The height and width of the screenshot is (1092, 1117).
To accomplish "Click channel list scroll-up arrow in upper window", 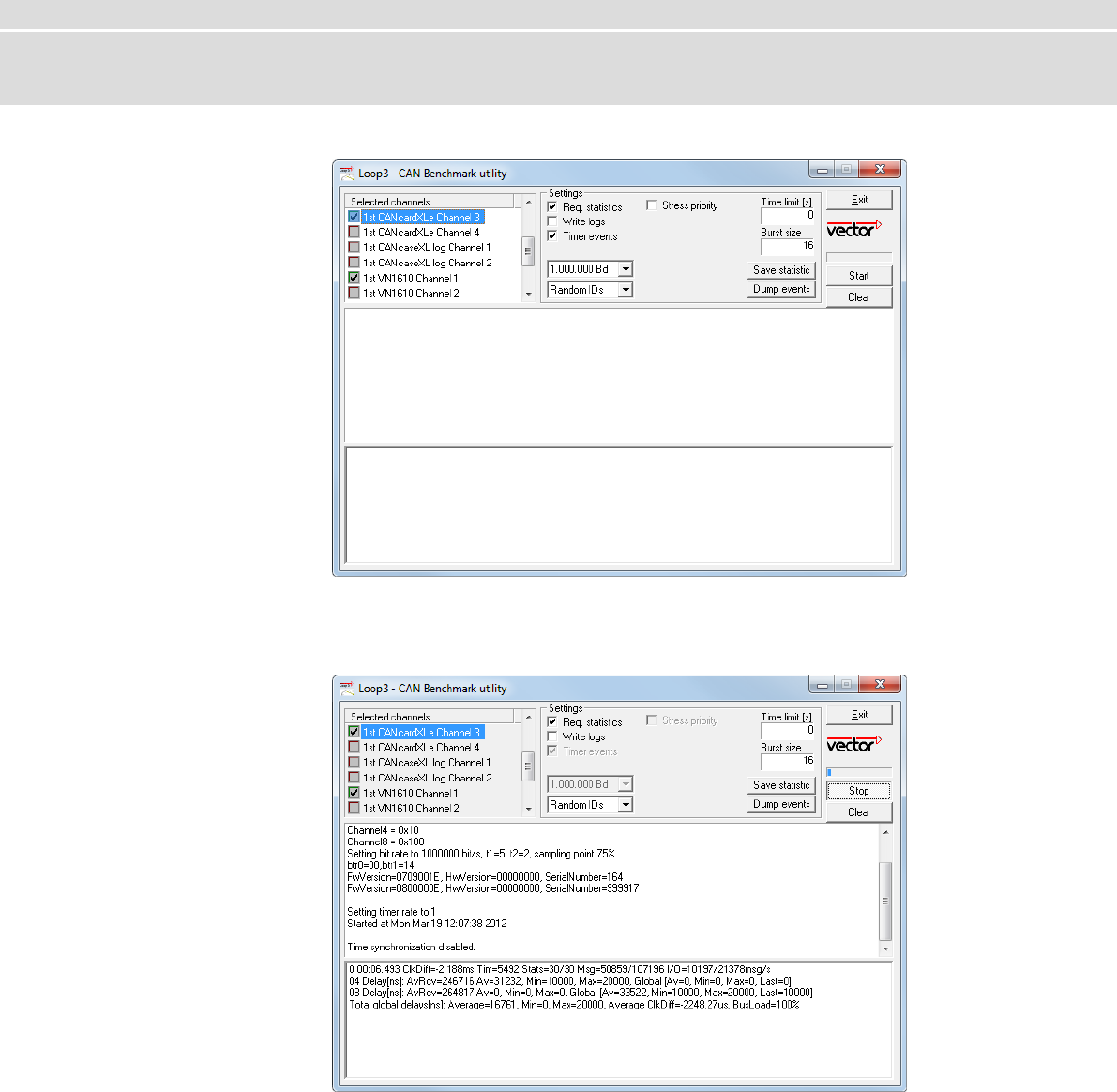I will pyautogui.click(x=529, y=203).
